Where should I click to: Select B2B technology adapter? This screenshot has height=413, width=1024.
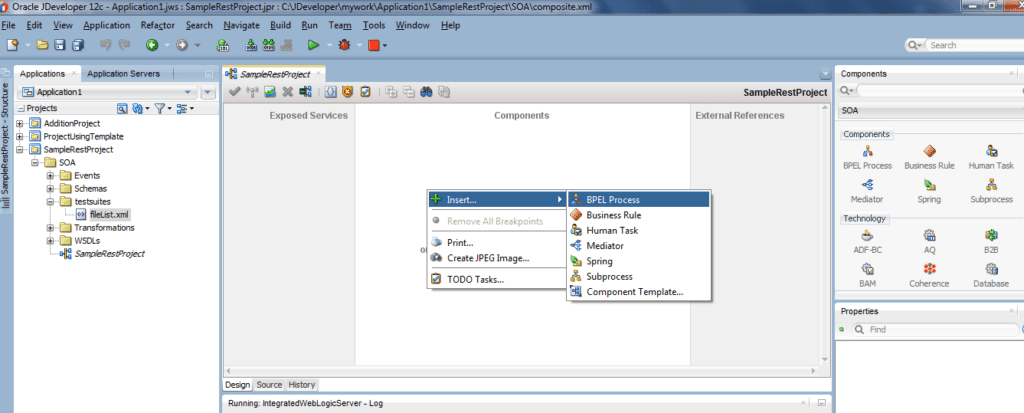(991, 242)
